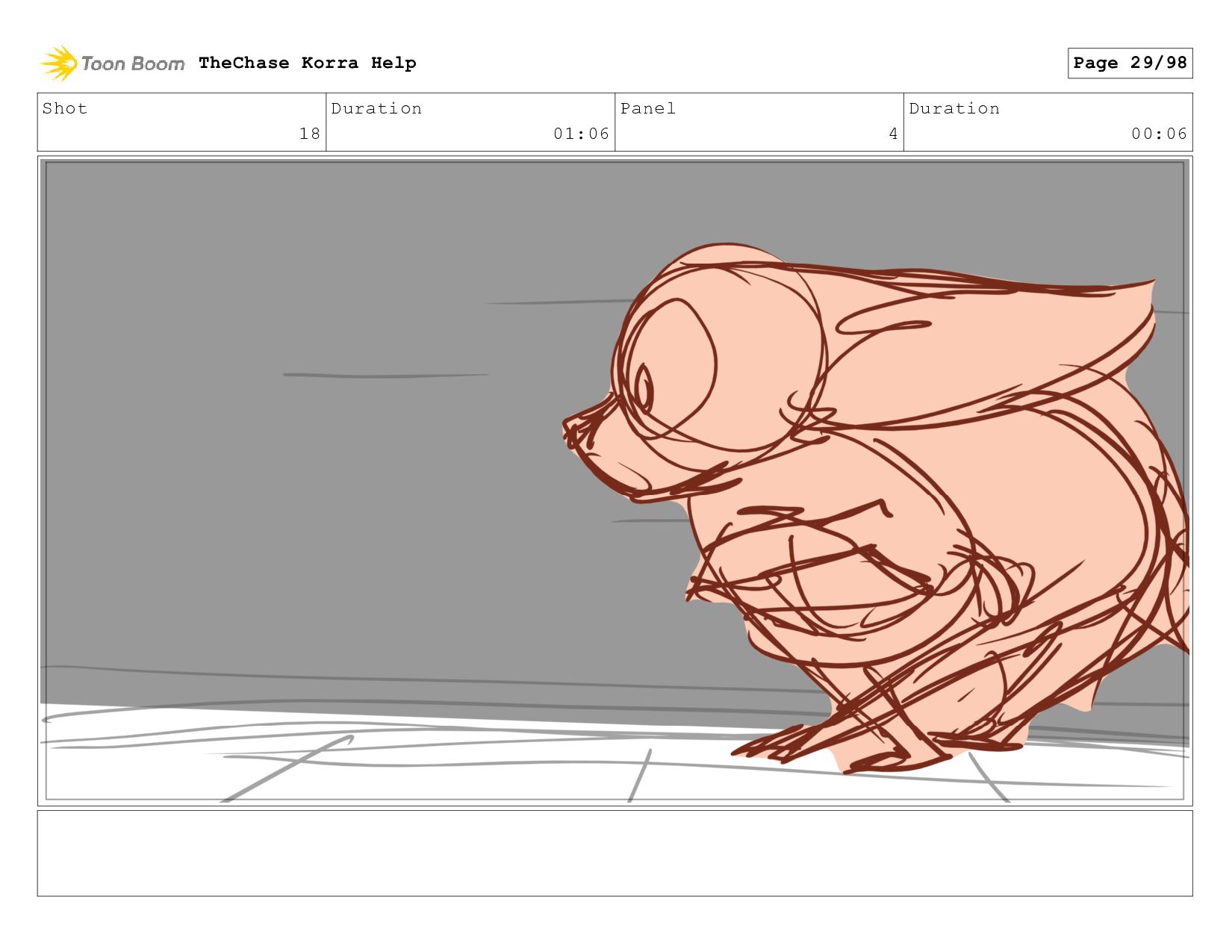Click the panel duration value '00:06'
The width and height of the screenshot is (1232, 952).
coord(1159,134)
